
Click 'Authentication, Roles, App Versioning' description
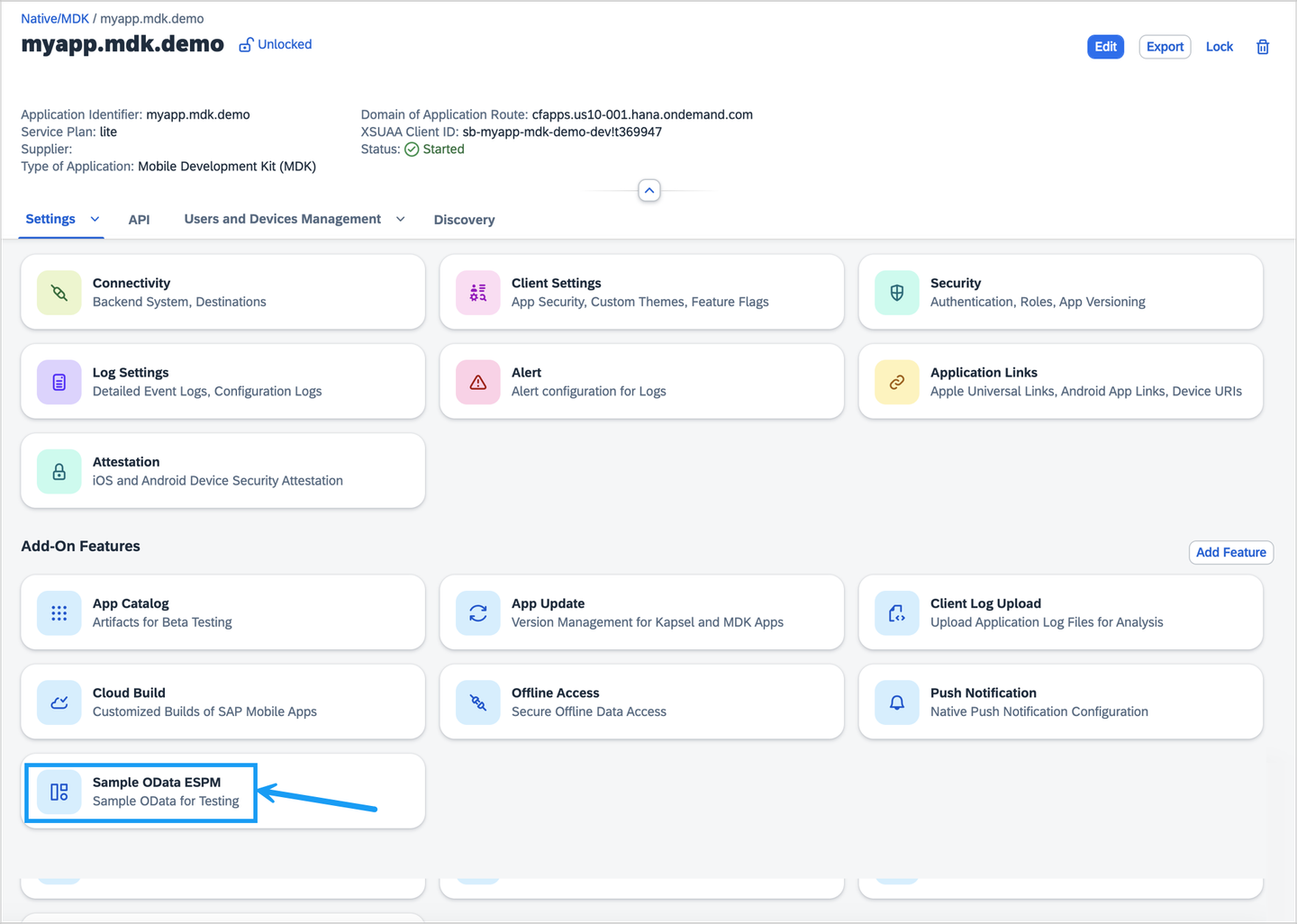pos(1038,302)
